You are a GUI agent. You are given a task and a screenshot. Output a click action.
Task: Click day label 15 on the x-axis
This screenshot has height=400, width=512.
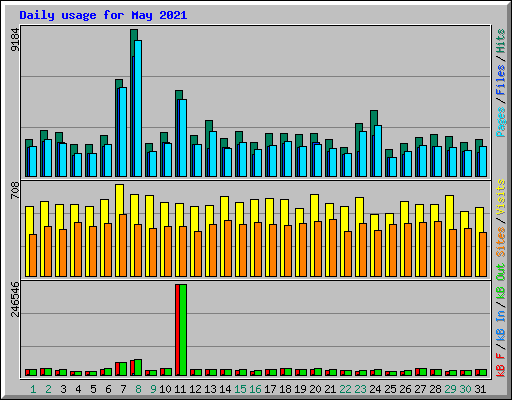(240, 389)
